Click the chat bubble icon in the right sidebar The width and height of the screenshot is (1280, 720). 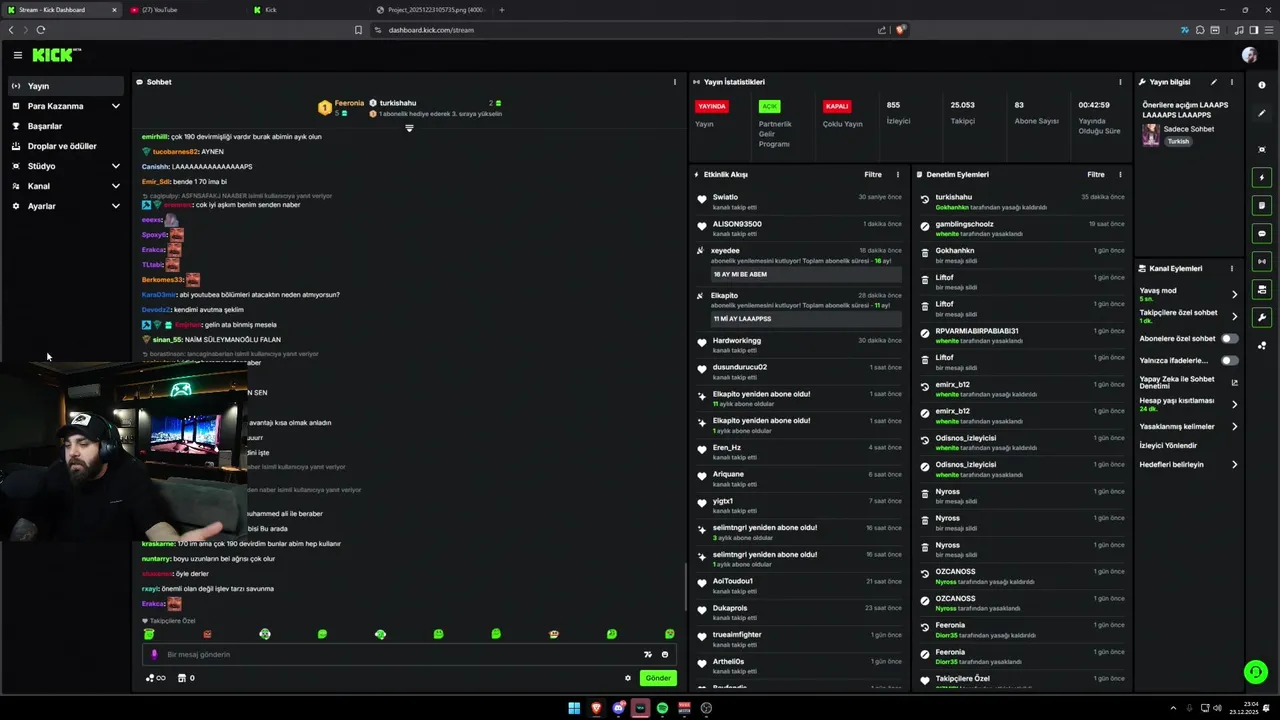pos(1262,233)
